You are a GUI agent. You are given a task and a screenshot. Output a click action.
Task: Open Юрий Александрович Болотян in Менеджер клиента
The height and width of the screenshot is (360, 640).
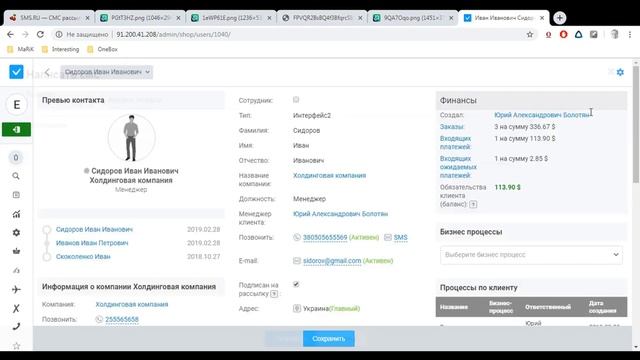[x=340, y=214]
